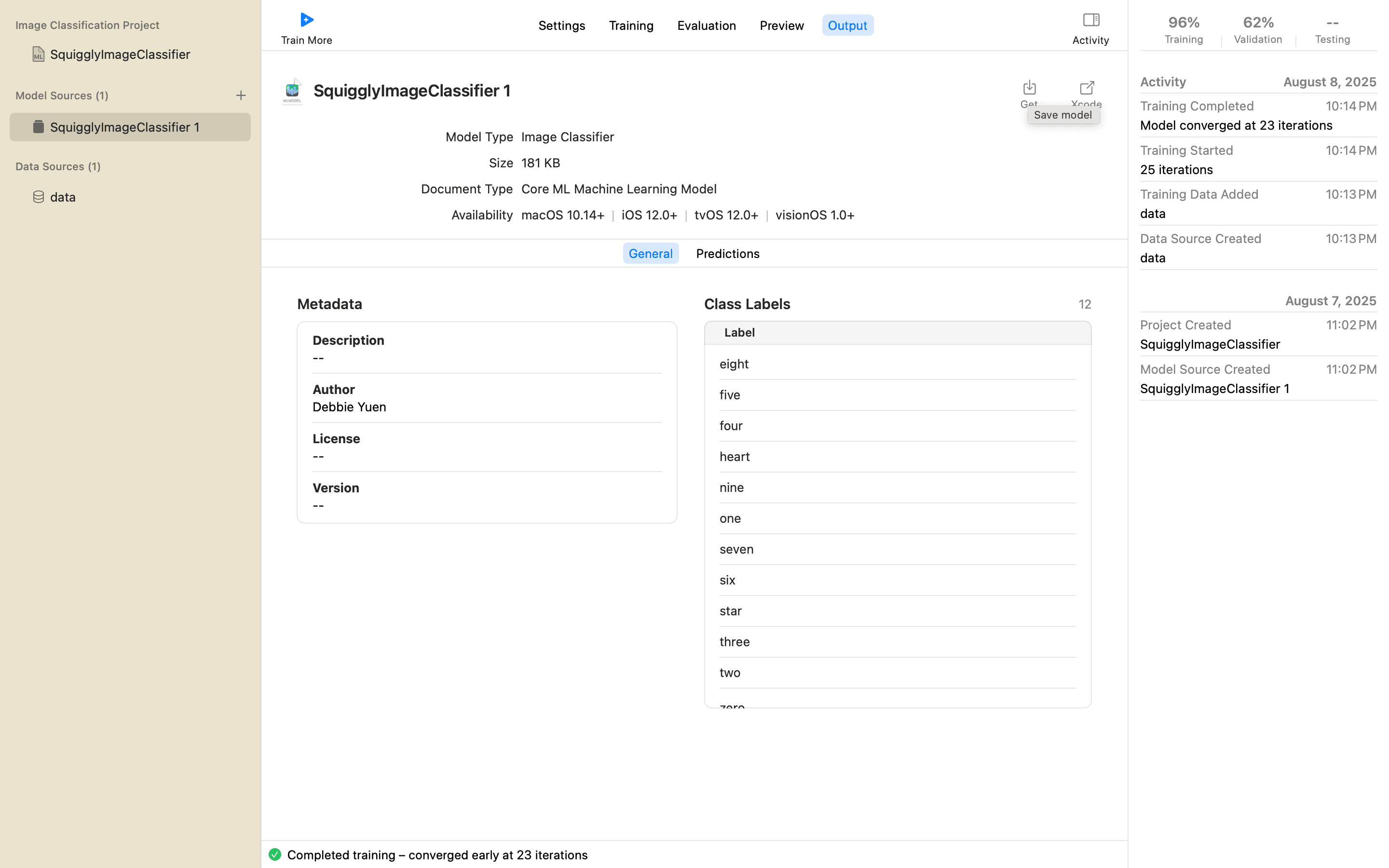Click the mlmodel file icon beside title

tap(292, 91)
